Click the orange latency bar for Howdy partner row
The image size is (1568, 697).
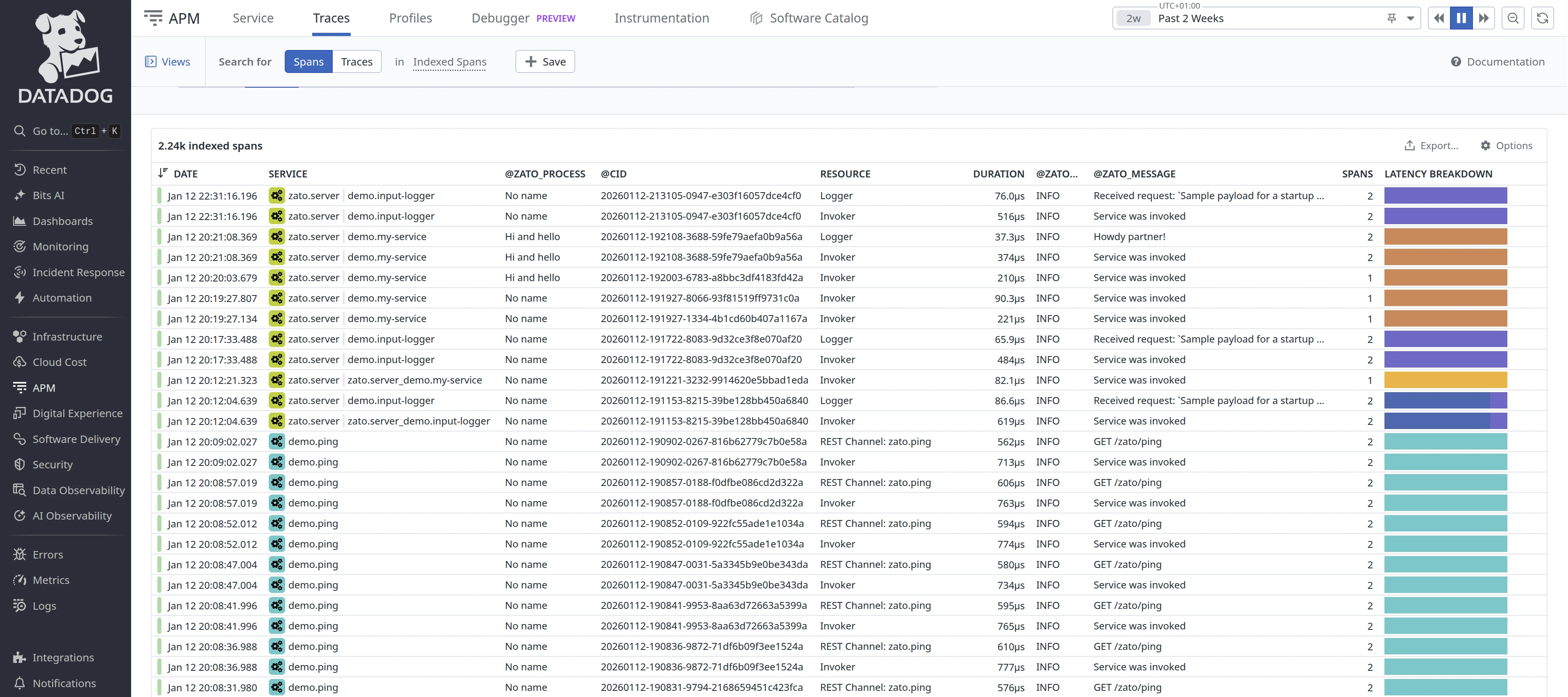coord(1445,237)
